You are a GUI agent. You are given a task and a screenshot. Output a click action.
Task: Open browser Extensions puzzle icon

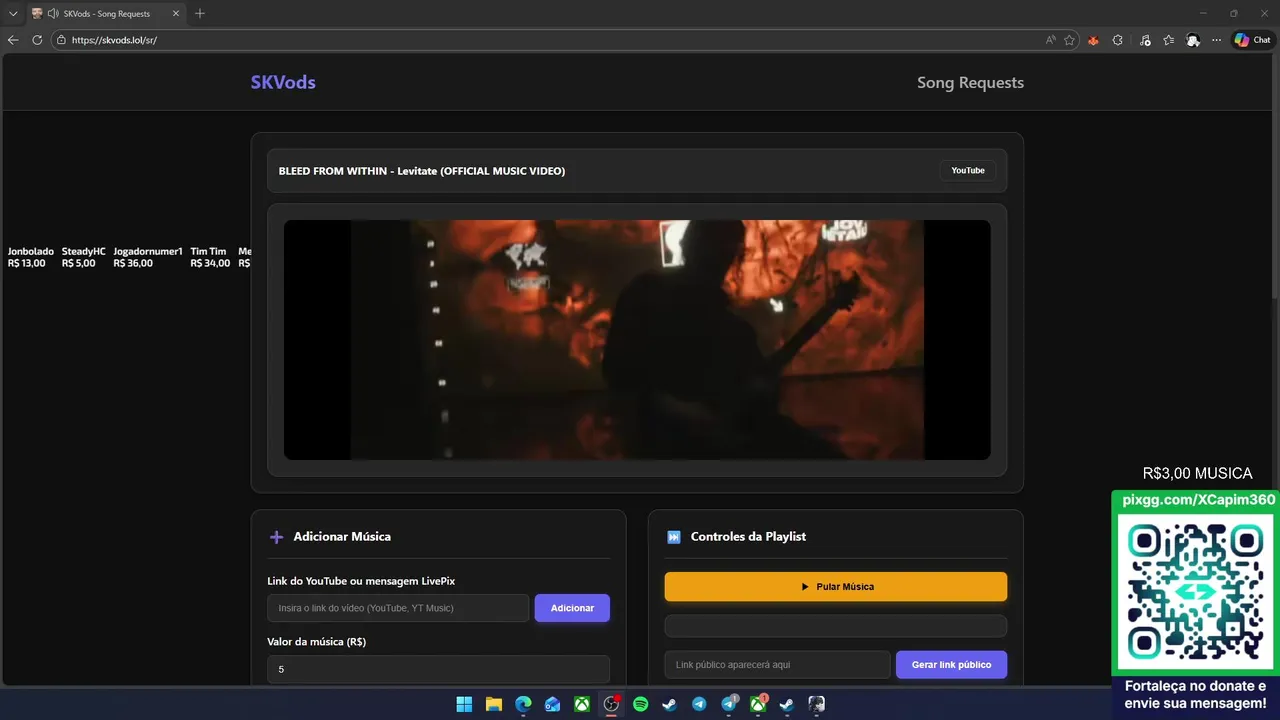point(1118,40)
